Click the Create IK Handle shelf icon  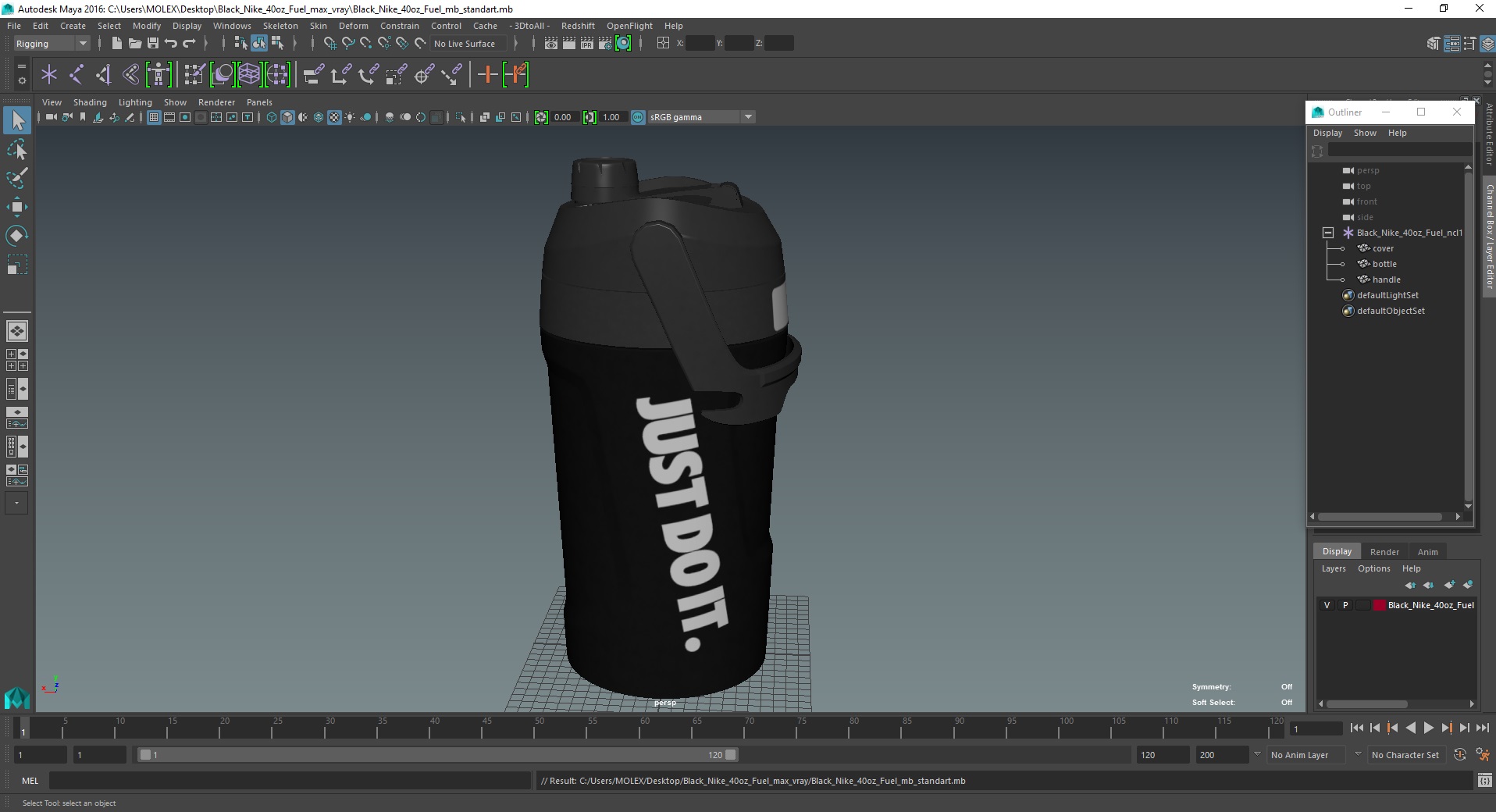(x=103, y=75)
